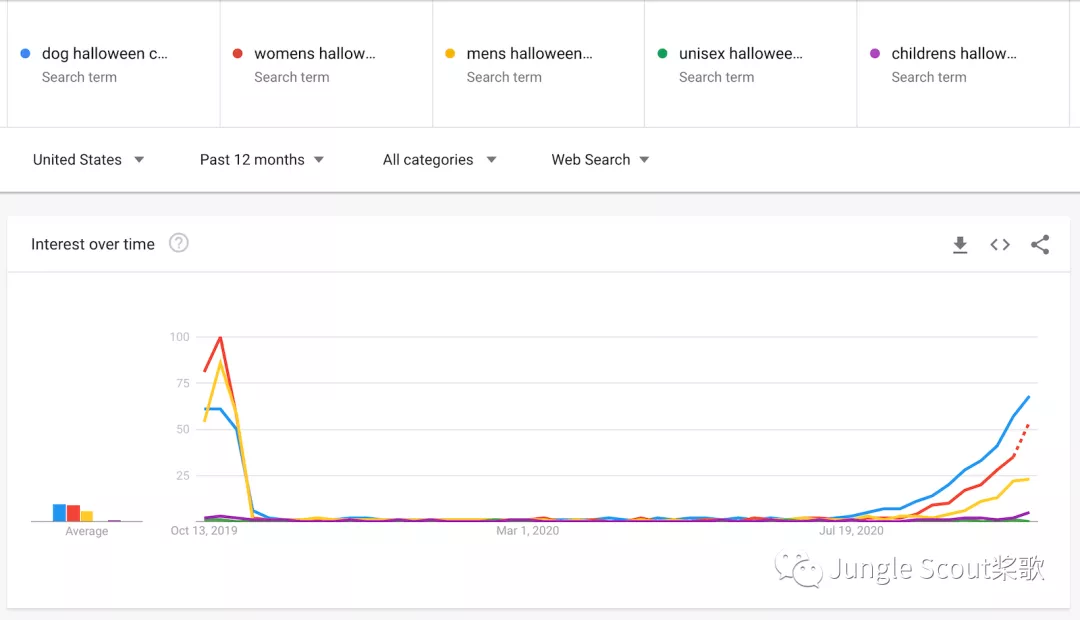Click green dot for unisex halloween term
Screen dimensions: 1080x620
pyautogui.click(x=662, y=54)
